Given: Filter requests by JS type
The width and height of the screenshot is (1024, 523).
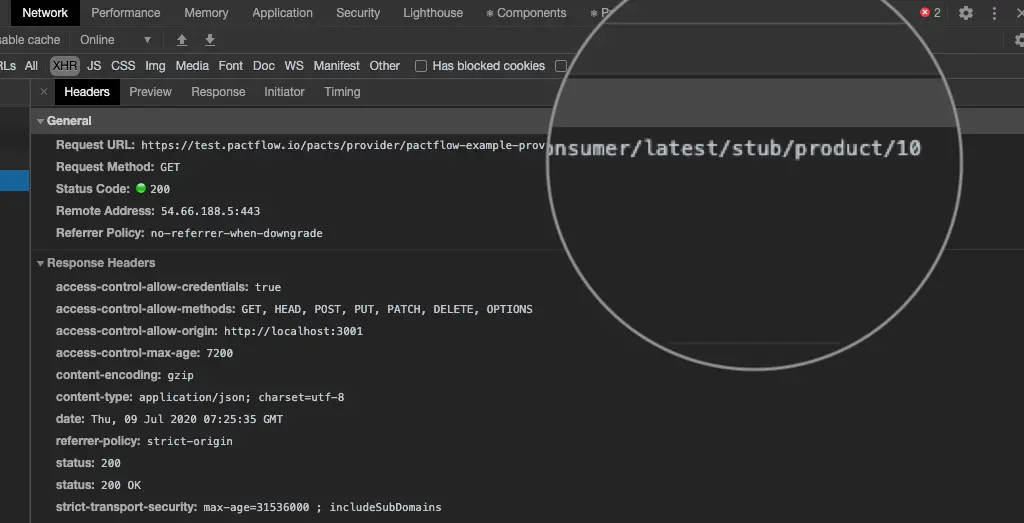Looking at the screenshot, I should pos(94,66).
